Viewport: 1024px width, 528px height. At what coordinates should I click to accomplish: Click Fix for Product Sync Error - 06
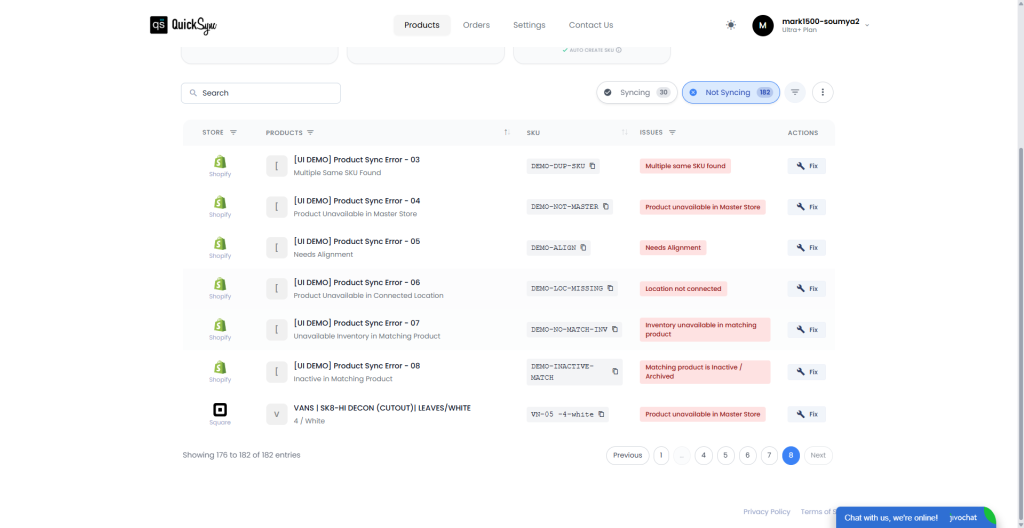[807, 289]
